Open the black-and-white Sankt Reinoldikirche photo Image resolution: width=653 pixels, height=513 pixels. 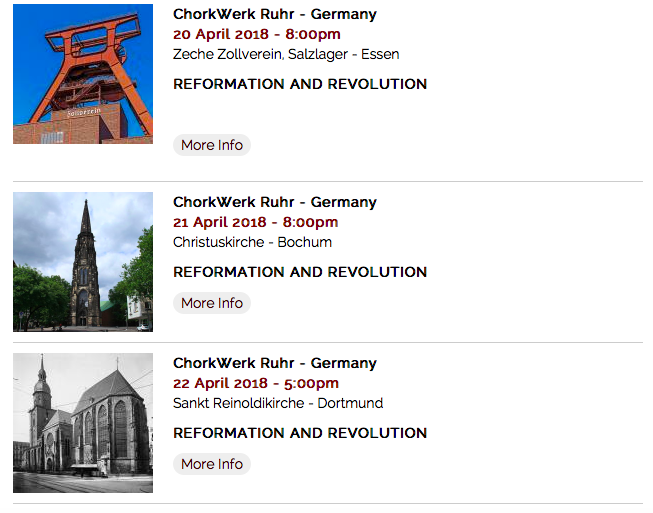[x=83, y=422]
